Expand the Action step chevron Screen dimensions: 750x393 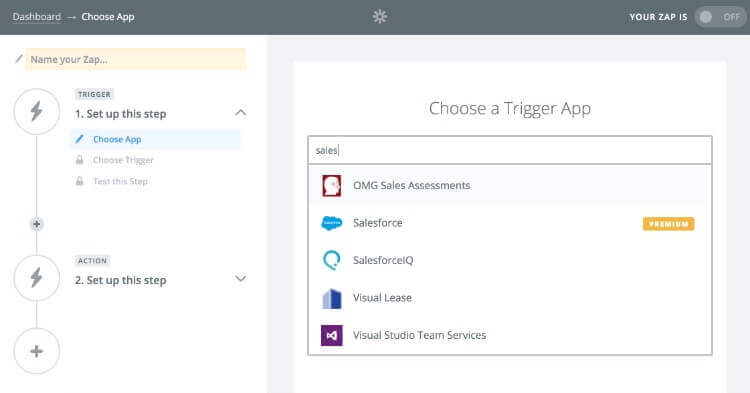[x=241, y=278]
